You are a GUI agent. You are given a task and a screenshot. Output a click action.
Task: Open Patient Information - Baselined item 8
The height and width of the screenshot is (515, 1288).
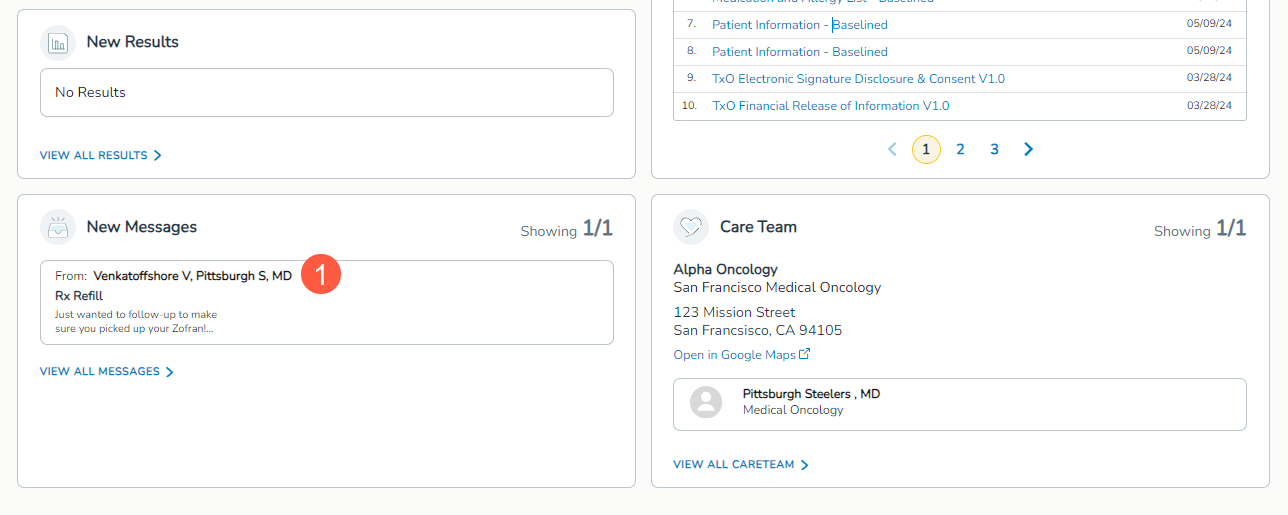pyautogui.click(x=799, y=52)
